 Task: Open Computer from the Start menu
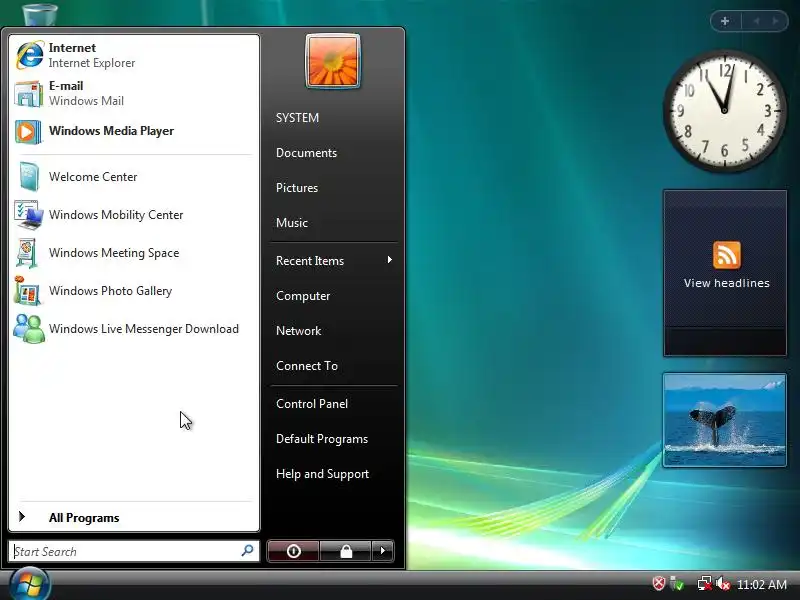pyautogui.click(x=303, y=296)
